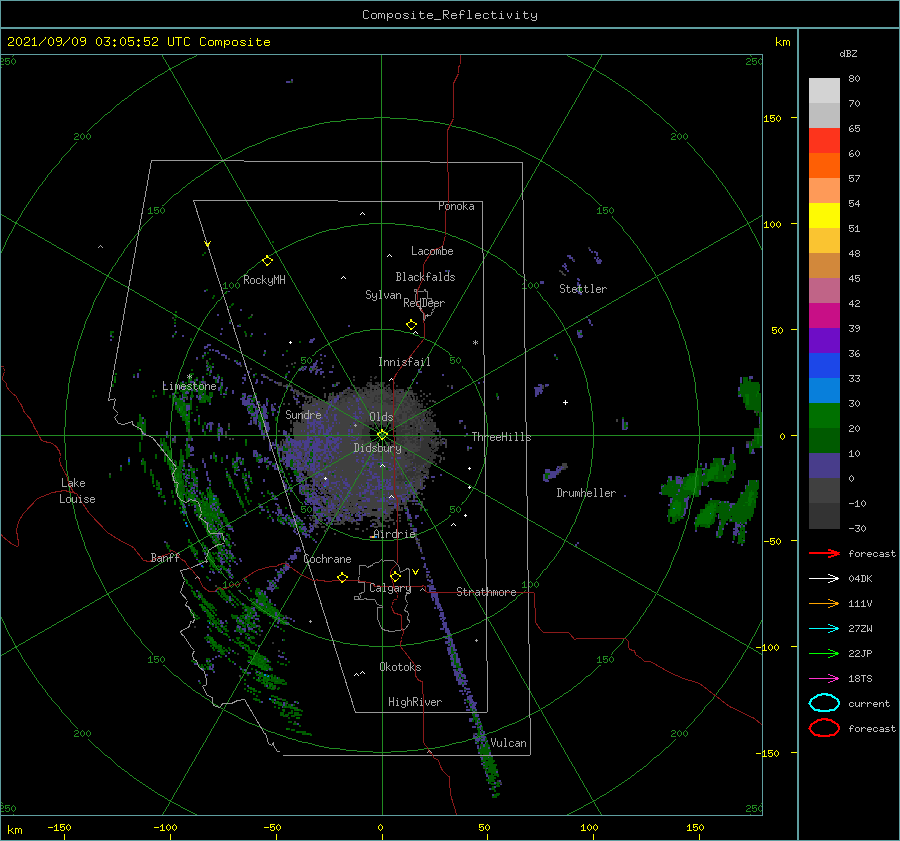Click the HighRiver label
Viewport: 900px width, 841px height.
415,702
